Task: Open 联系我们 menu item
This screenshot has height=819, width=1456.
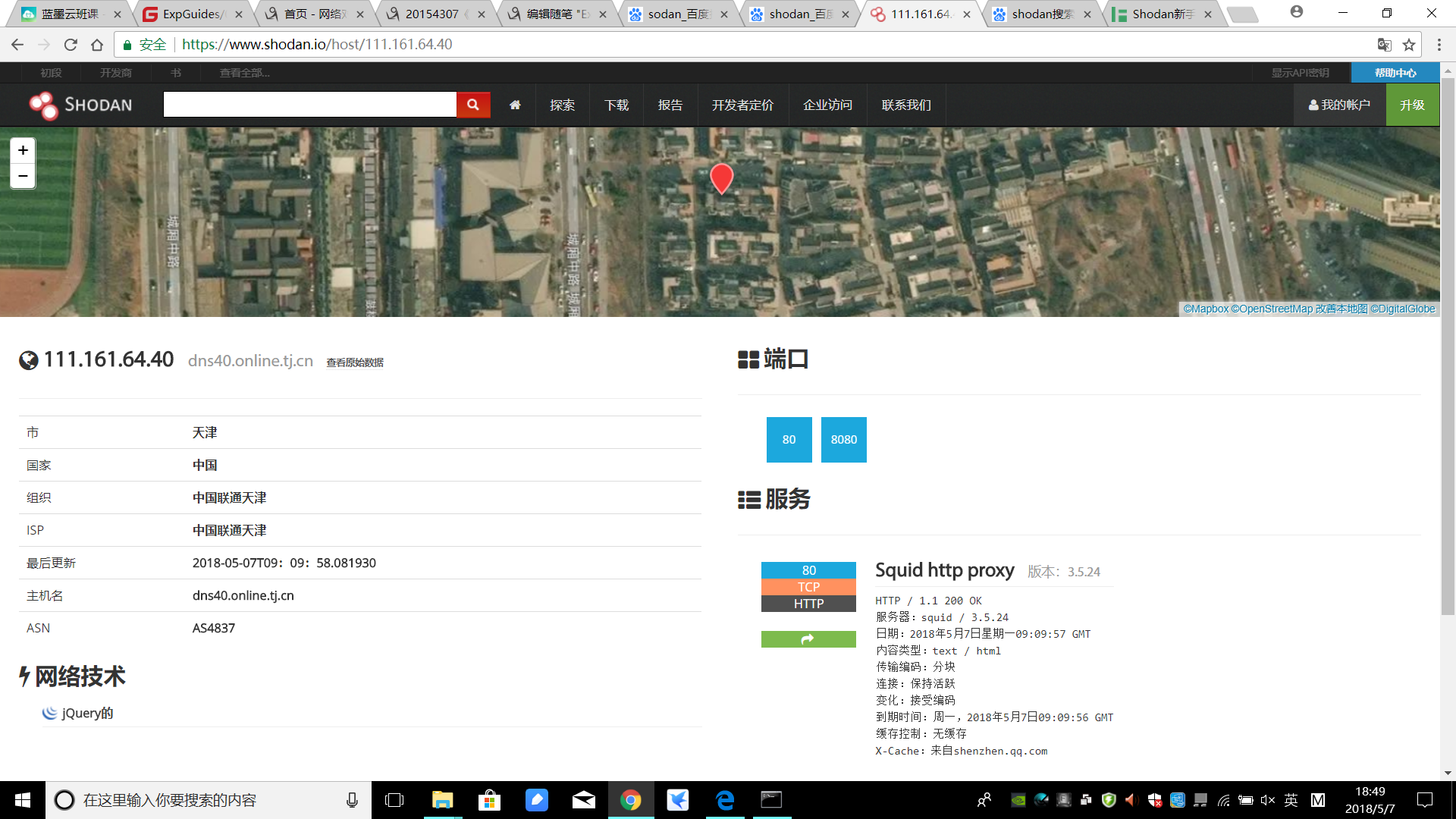Action: point(906,105)
